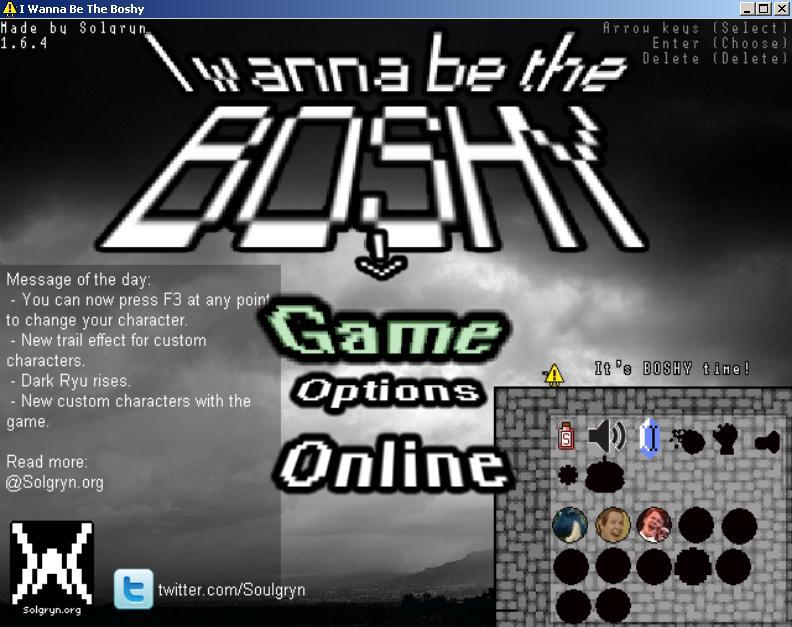792x627 pixels.
Task: Click "You can now press F3" message line
Action: click(140, 300)
